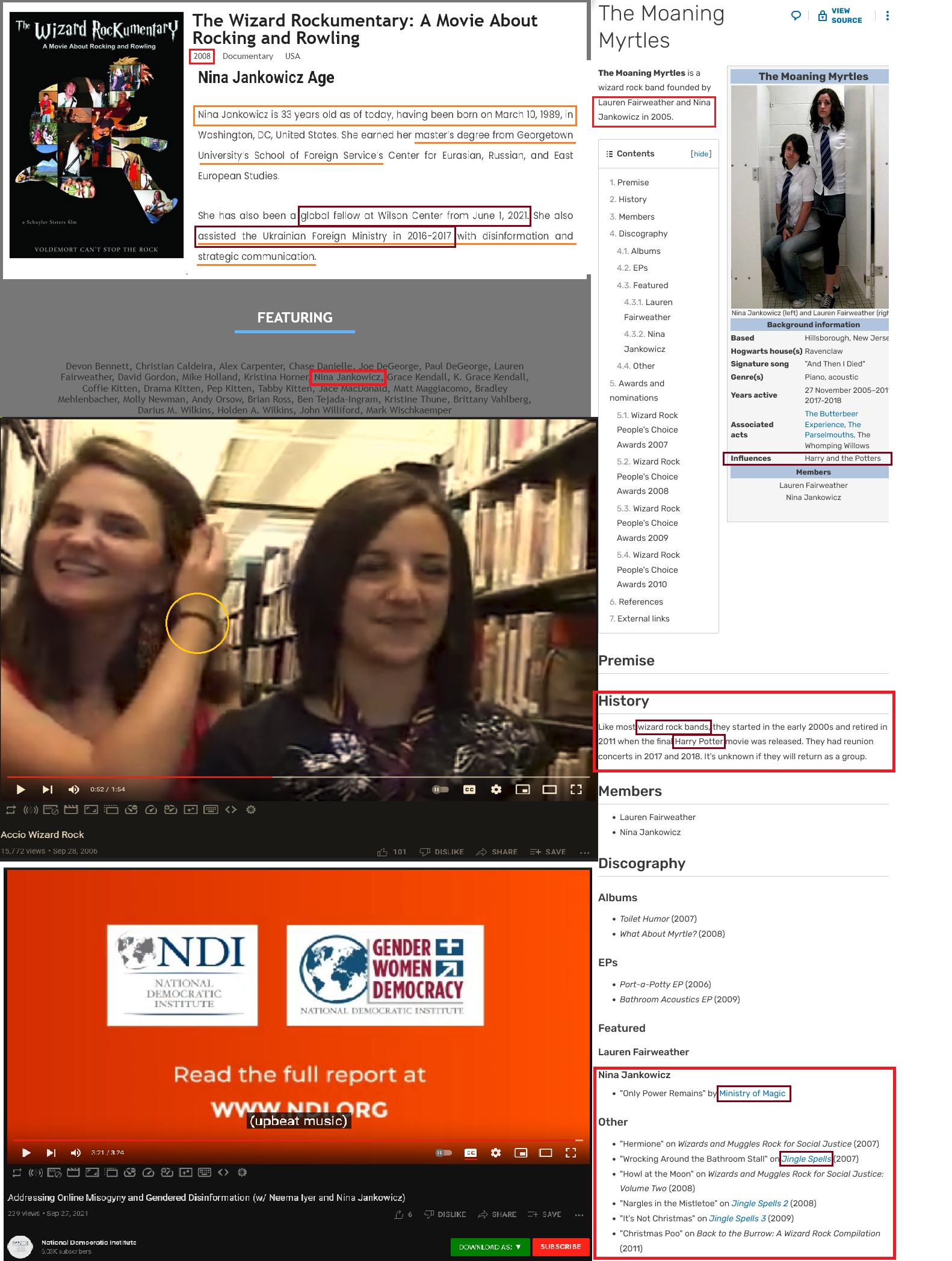Viewport: 952px width, 1261px height.
Task: Click speedometer icon below Accio Wizard Rock player
Action: click(151, 810)
